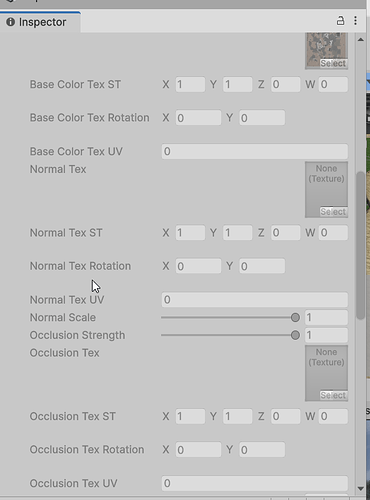
Task: Click the Normal Tex Rotation label
Action: point(80,266)
